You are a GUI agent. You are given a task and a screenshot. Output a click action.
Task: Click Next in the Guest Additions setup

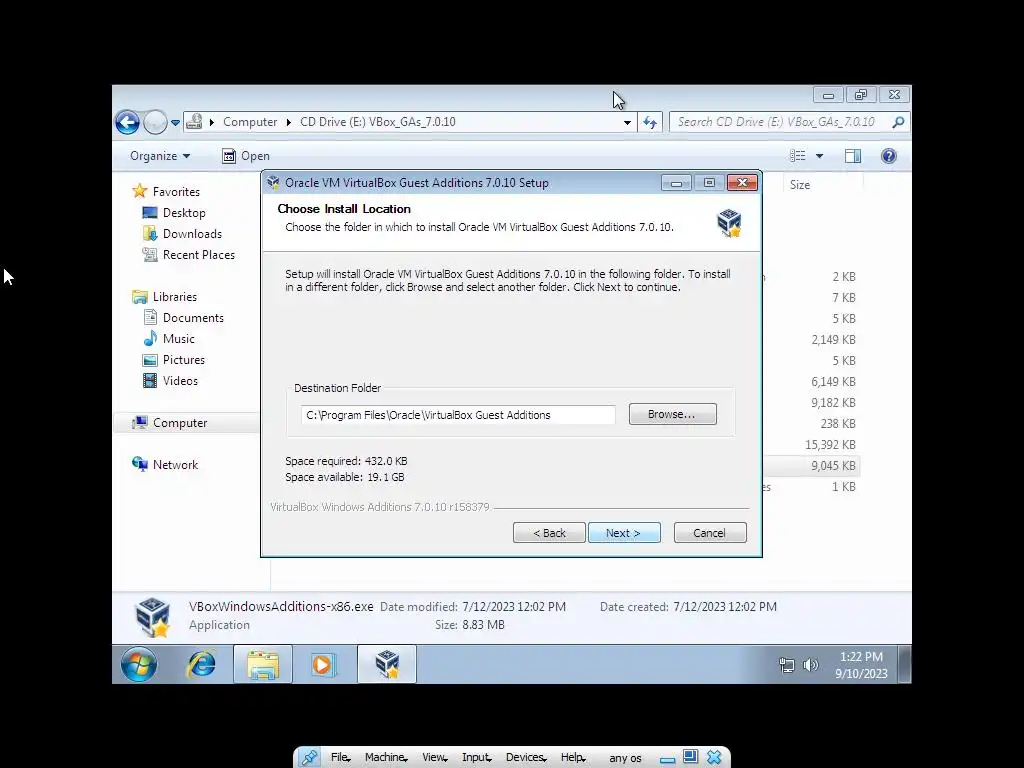coord(624,533)
